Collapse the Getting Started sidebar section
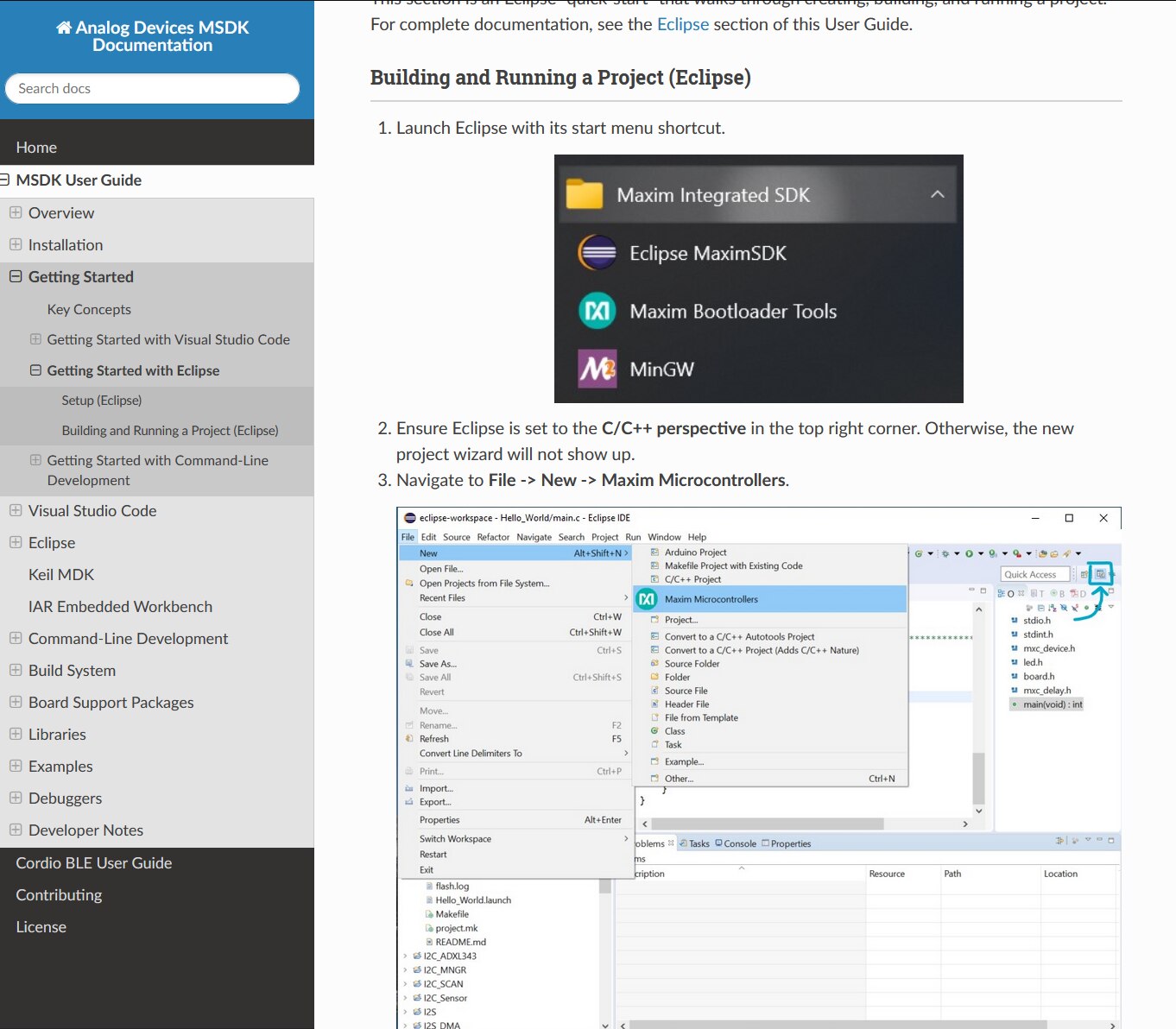This screenshot has width=1176, height=1029. point(16,277)
